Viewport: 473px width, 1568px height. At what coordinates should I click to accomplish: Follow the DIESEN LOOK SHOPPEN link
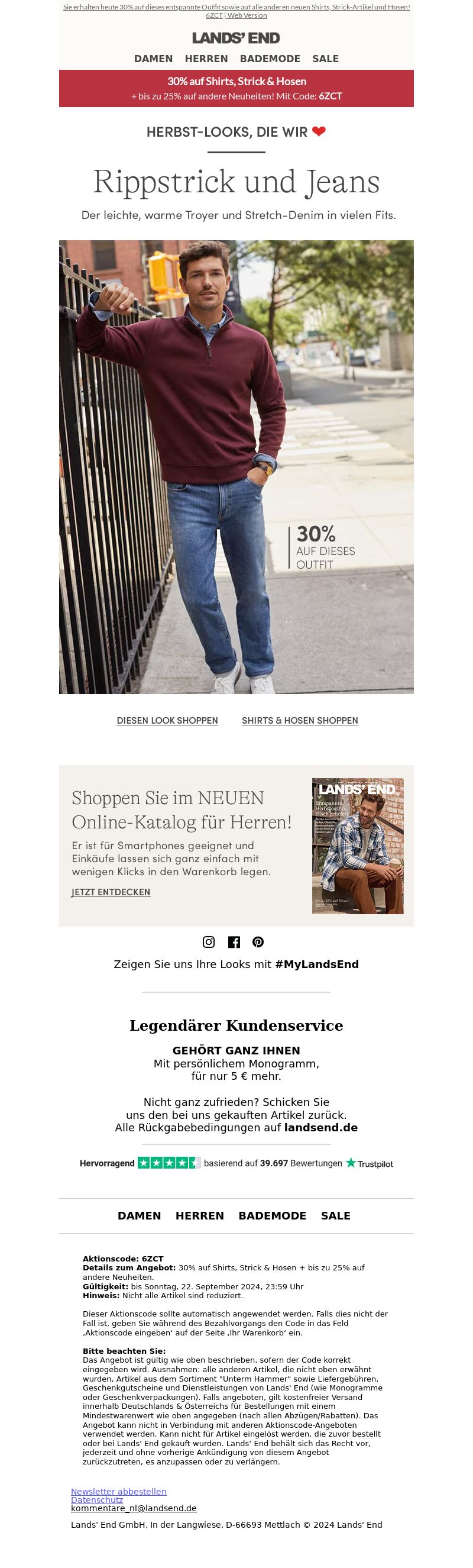click(167, 720)
